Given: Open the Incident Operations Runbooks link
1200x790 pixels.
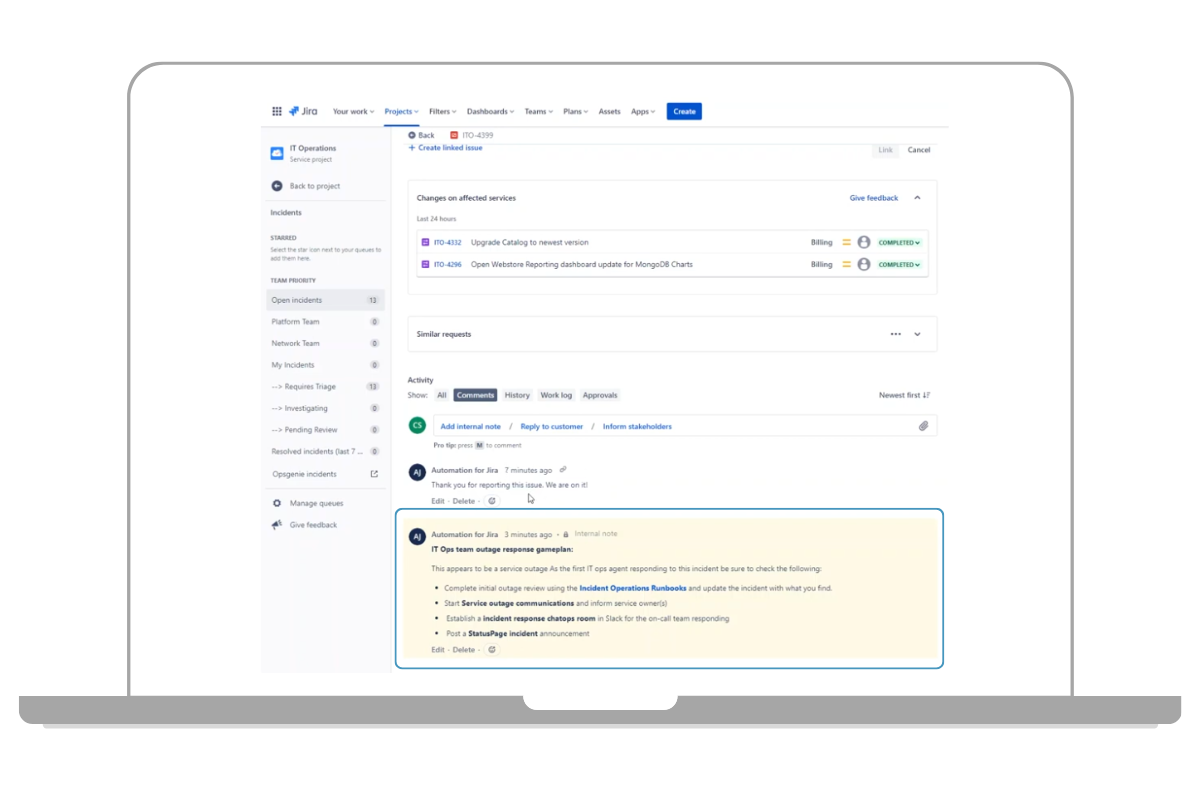Looking at the screenshot, I should coord(633,588).
